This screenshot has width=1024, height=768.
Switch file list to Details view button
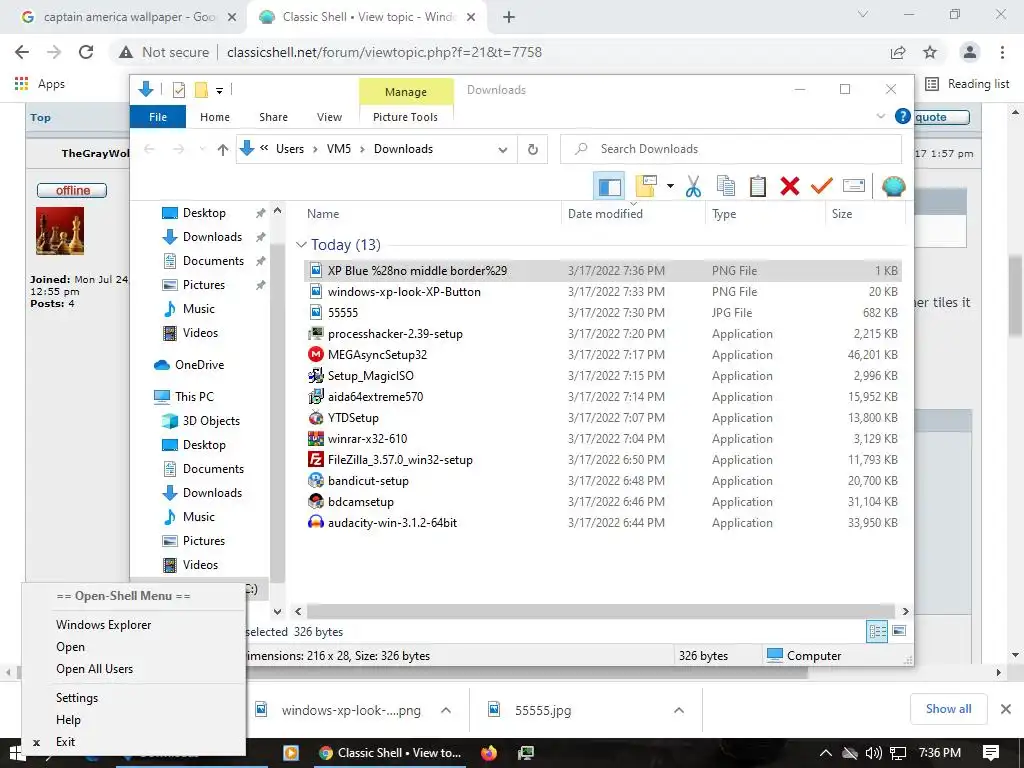[877, 632]
